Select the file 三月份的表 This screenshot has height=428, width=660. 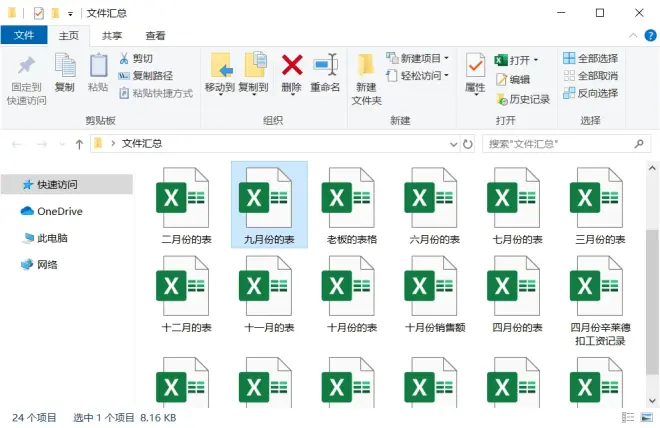(x=600, y=205)
